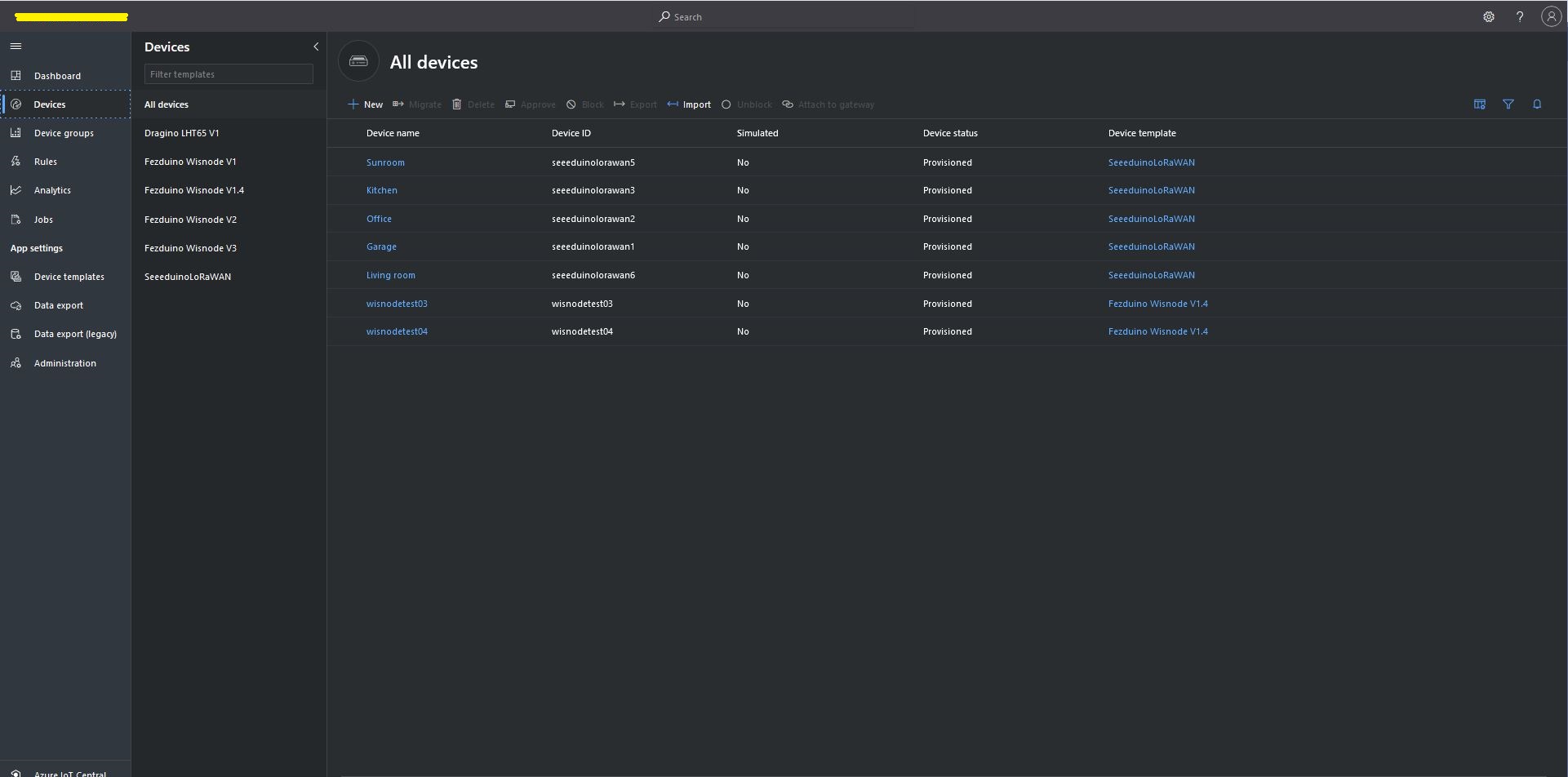This screenshot has height=777, width=1568.
Task: Go to Device groups in sidebar
Action: click(x=64, y=133)
